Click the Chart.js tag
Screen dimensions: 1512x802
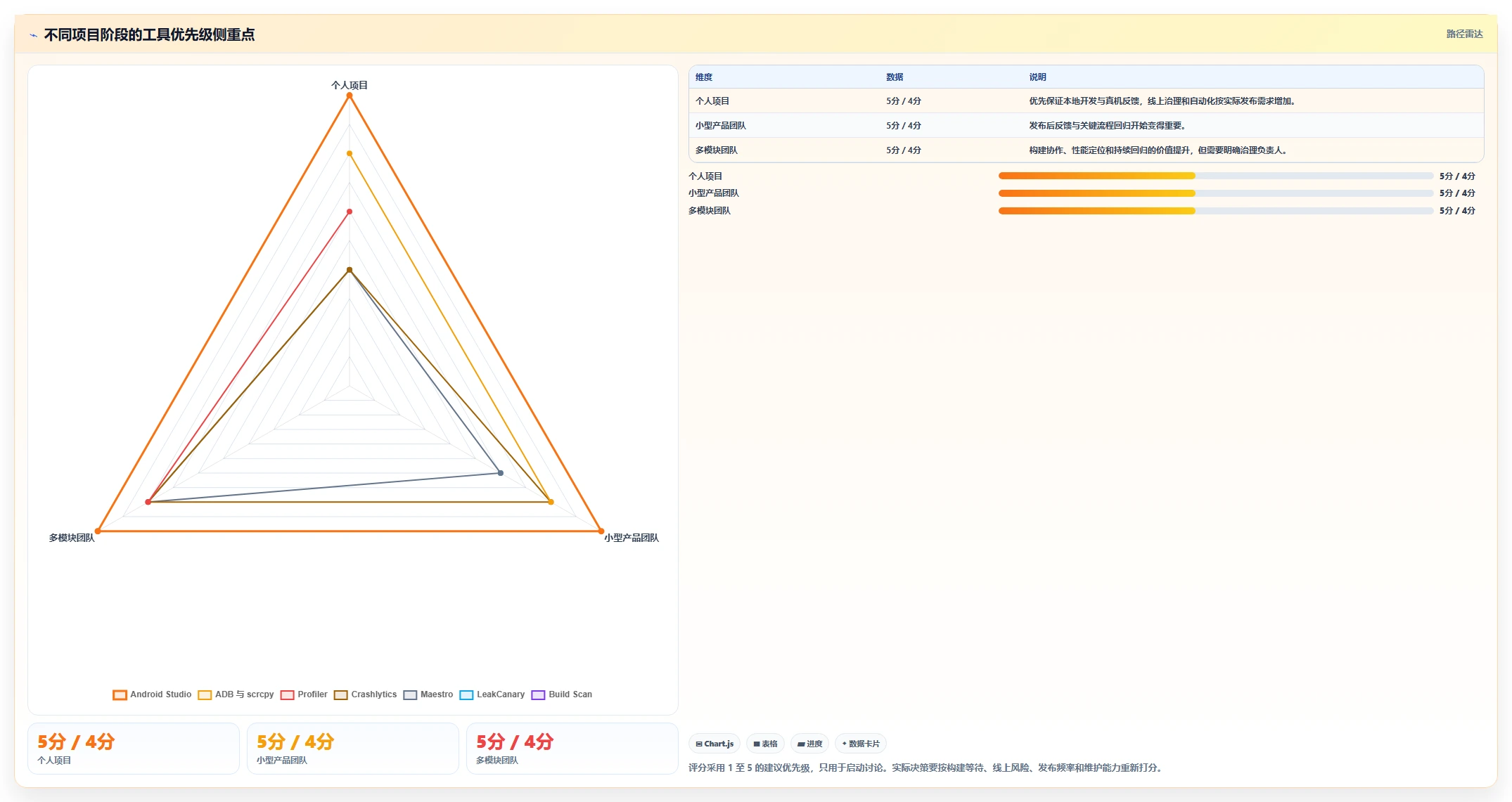(715, 744)
